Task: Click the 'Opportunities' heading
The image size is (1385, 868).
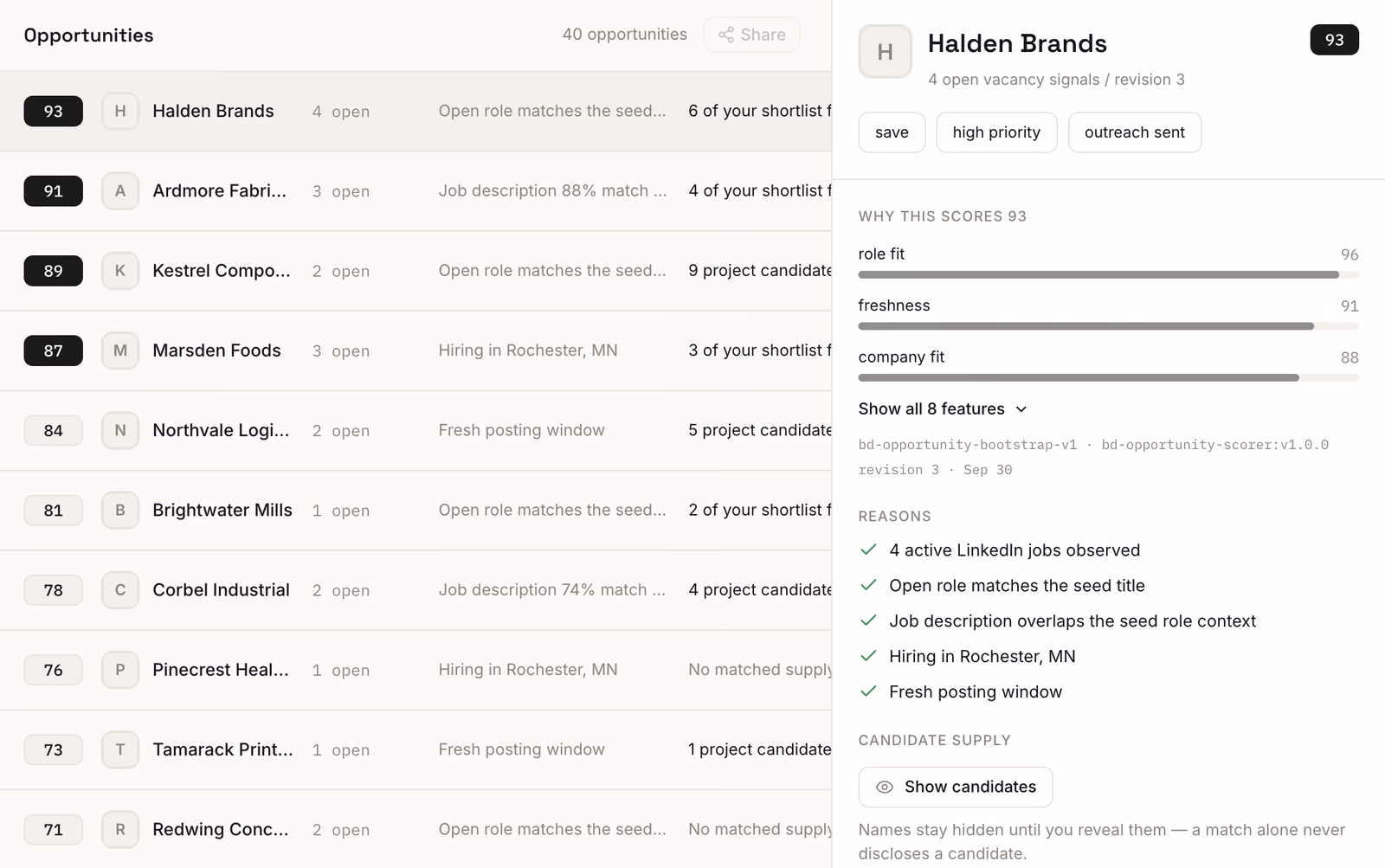Action: click(88, 35)
